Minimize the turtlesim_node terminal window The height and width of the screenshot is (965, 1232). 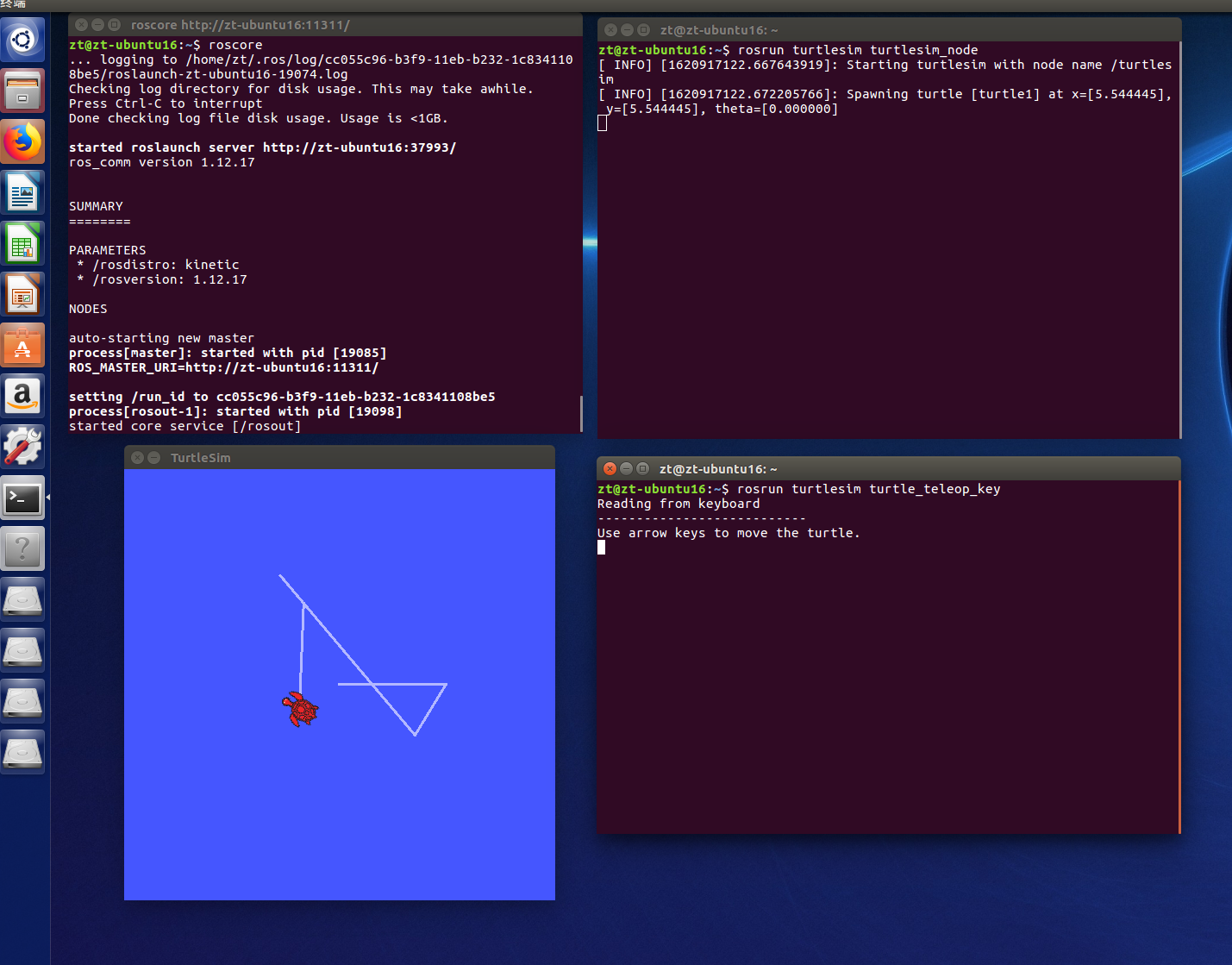(x=627, y=29)
